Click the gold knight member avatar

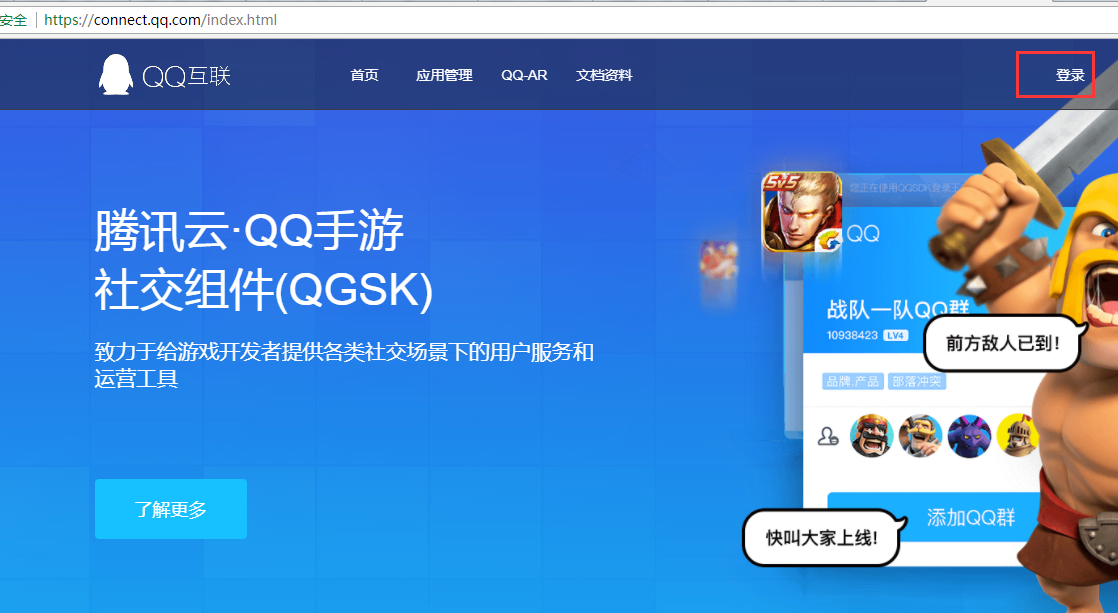[x=1017, y=436]
